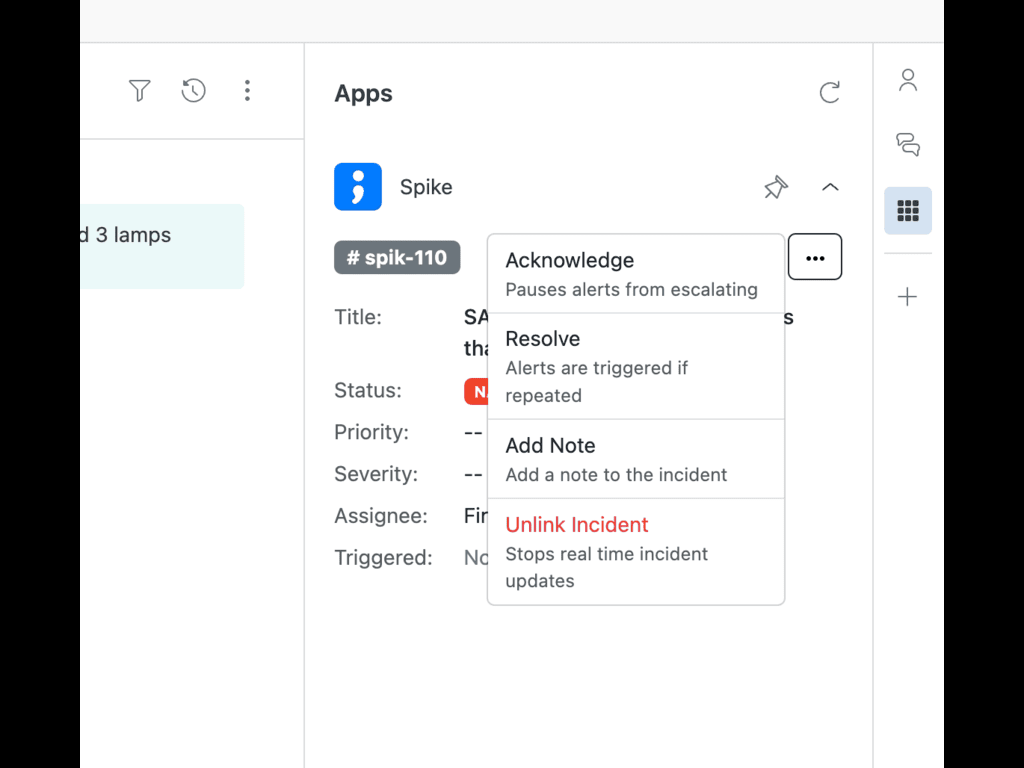Collapse the Spike app section
The width and height of the screenshot is (1024, 768).
830,187
